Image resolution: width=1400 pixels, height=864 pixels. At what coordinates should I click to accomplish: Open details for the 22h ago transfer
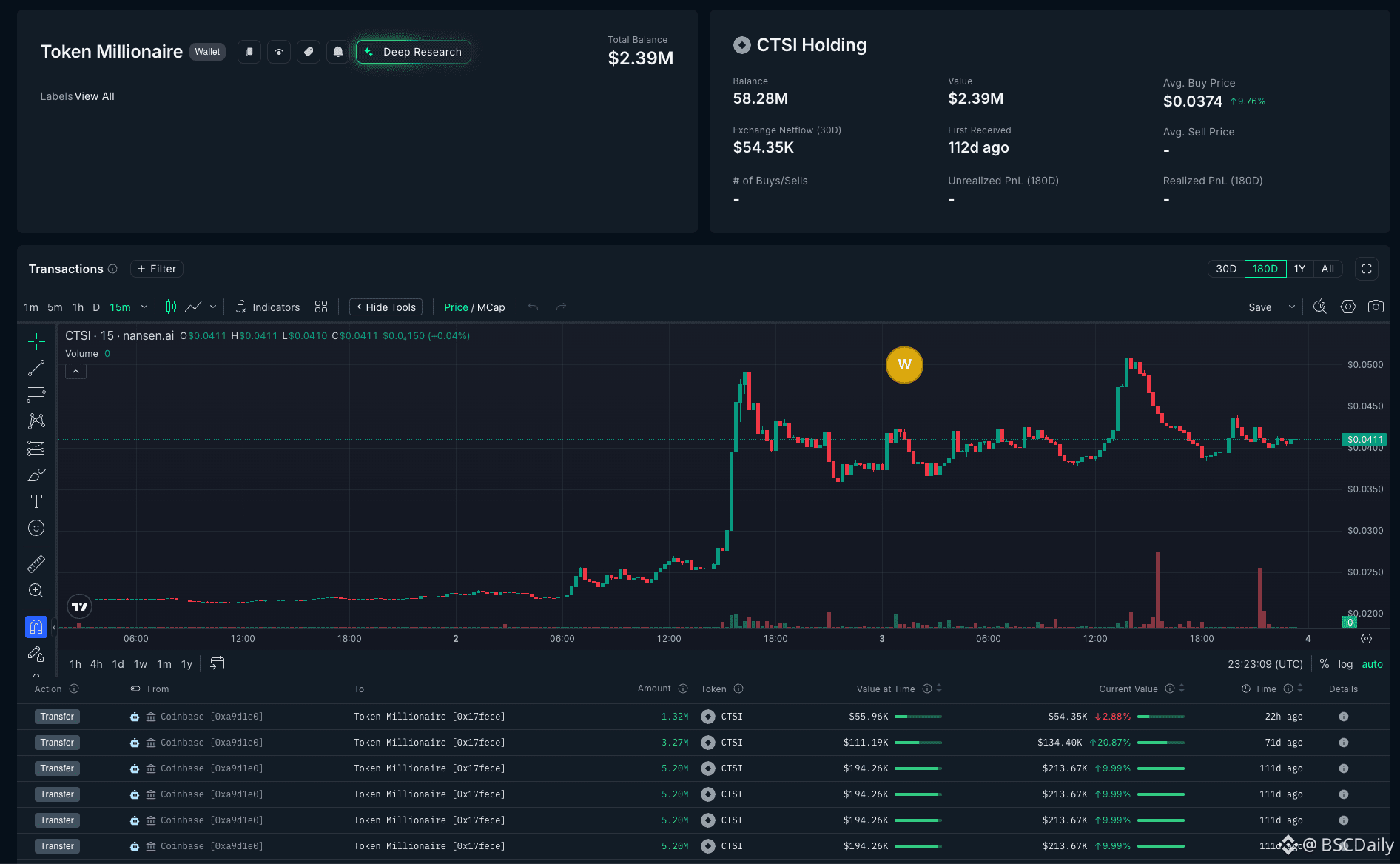[1344, 717]
